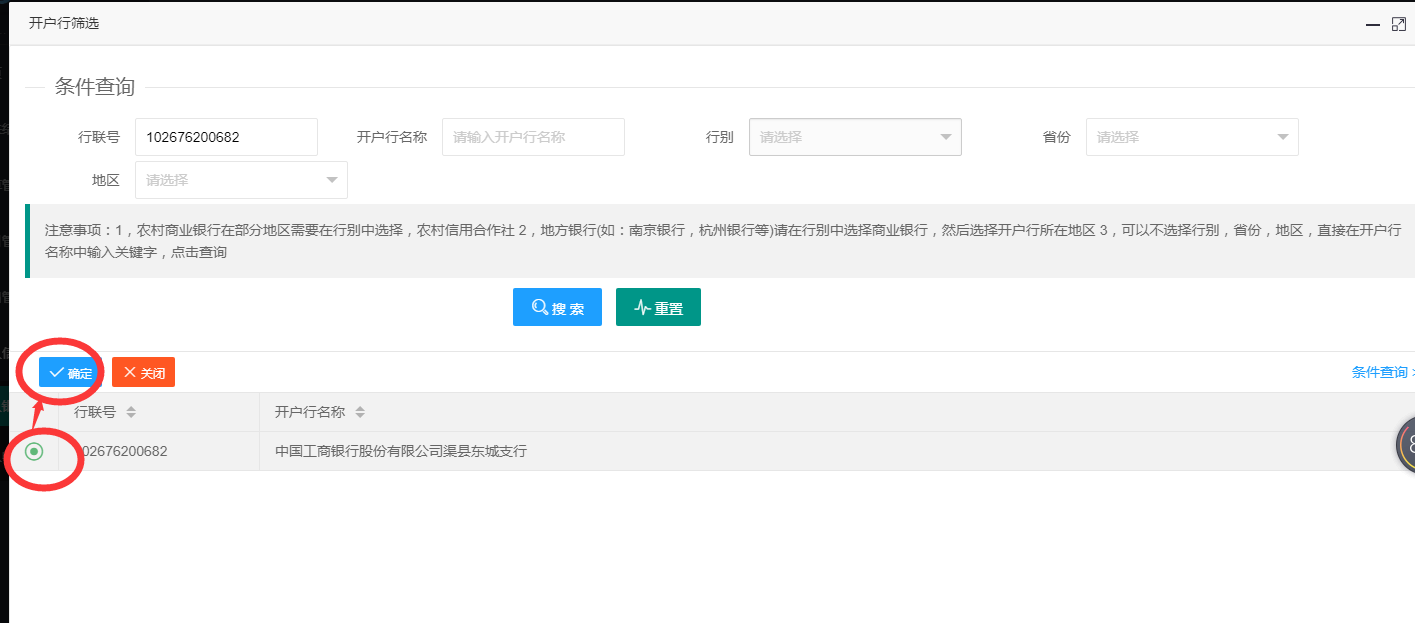The image size is (1415, 623).
Task: Click the 102676200682 cell in results row
Action: coord(125,451)
